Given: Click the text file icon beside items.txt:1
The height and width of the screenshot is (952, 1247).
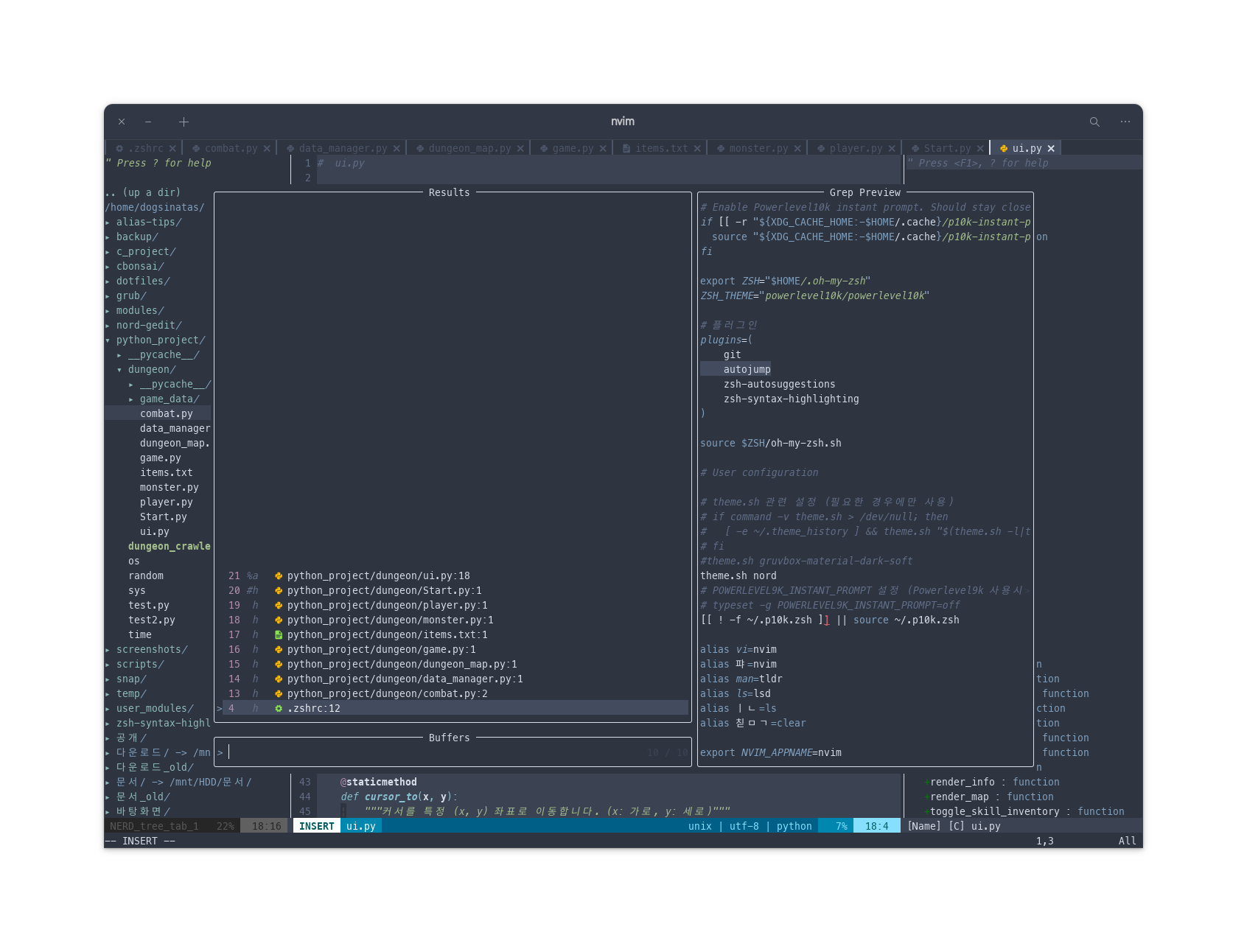Looking at the screenshot, I should 279,635.
